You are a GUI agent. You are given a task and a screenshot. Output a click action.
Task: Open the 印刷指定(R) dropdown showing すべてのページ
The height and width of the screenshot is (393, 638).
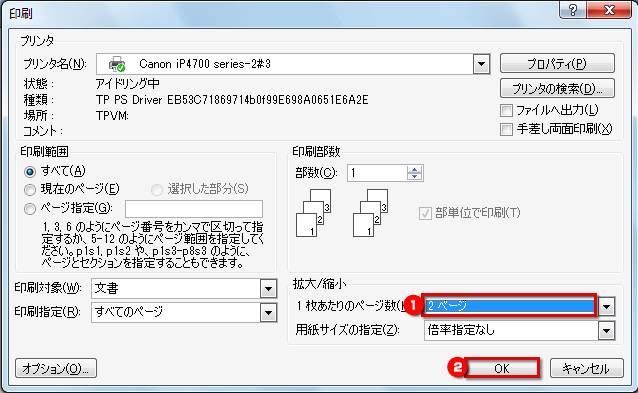pos(184,312)
